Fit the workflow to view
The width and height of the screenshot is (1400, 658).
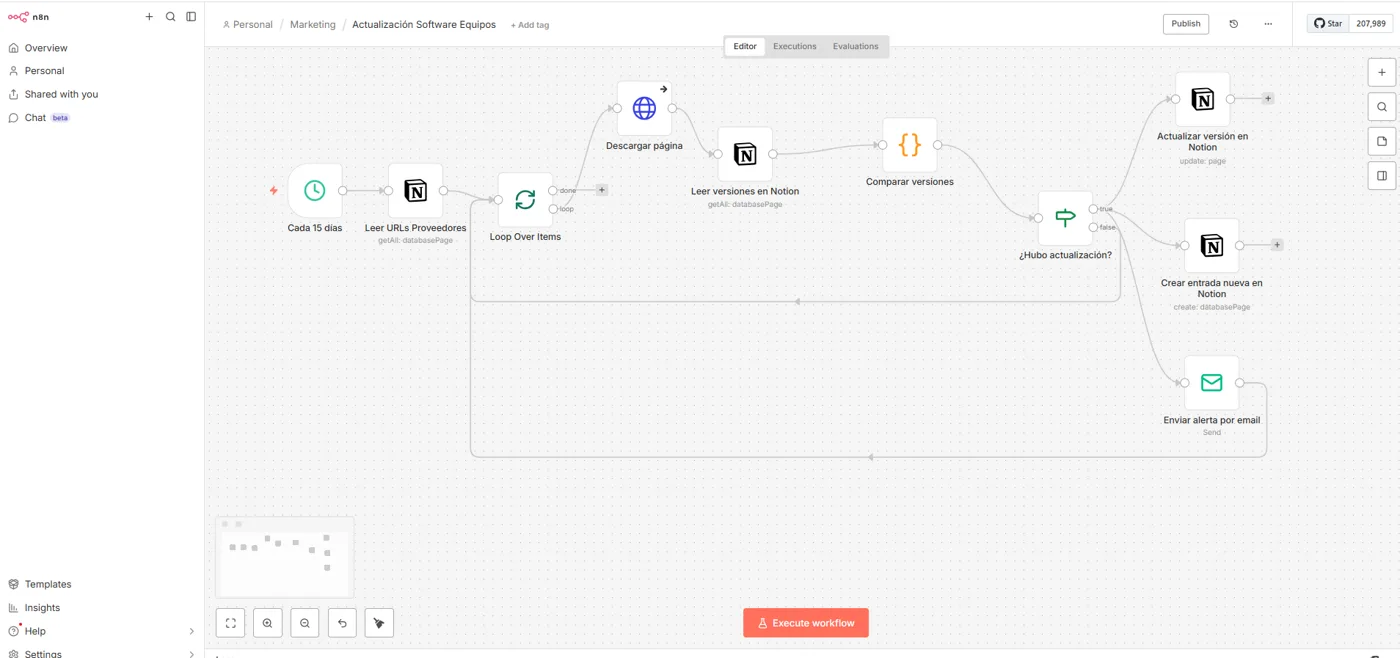coord(231,623)
